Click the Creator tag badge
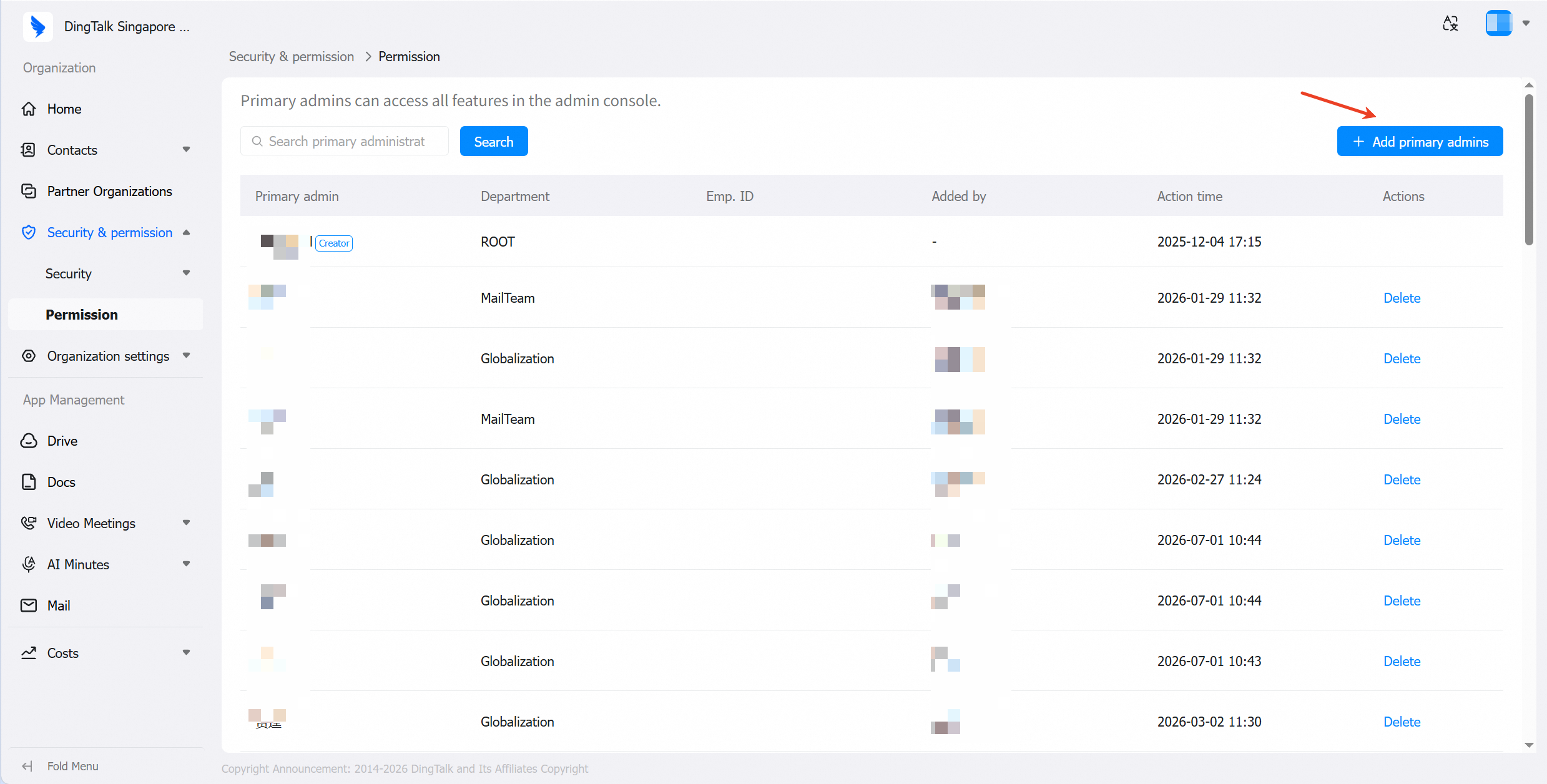The image size is (1547, 784). pyautogui.click(x=334, y=243)
